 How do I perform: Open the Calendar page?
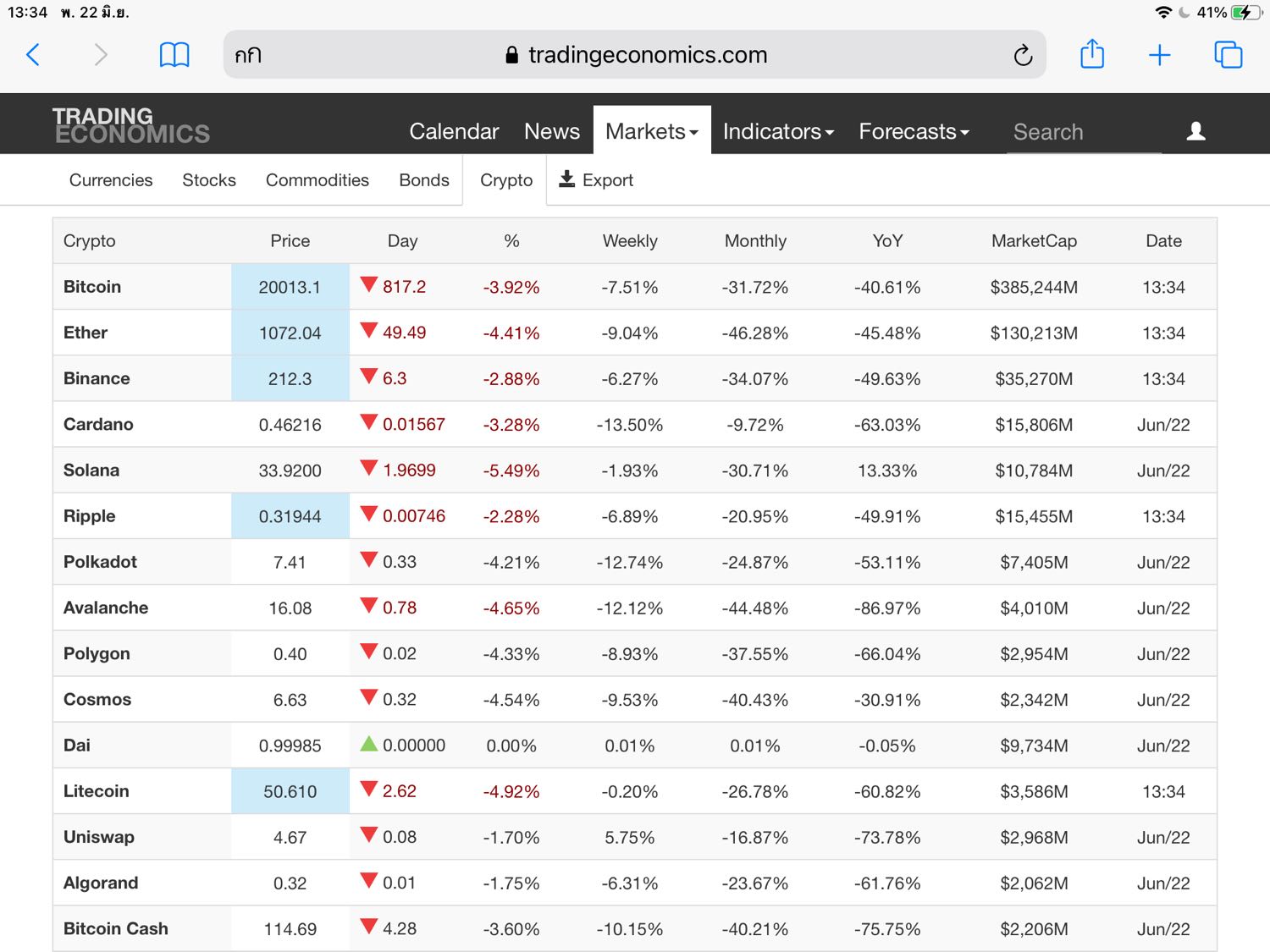coord(454,131)
